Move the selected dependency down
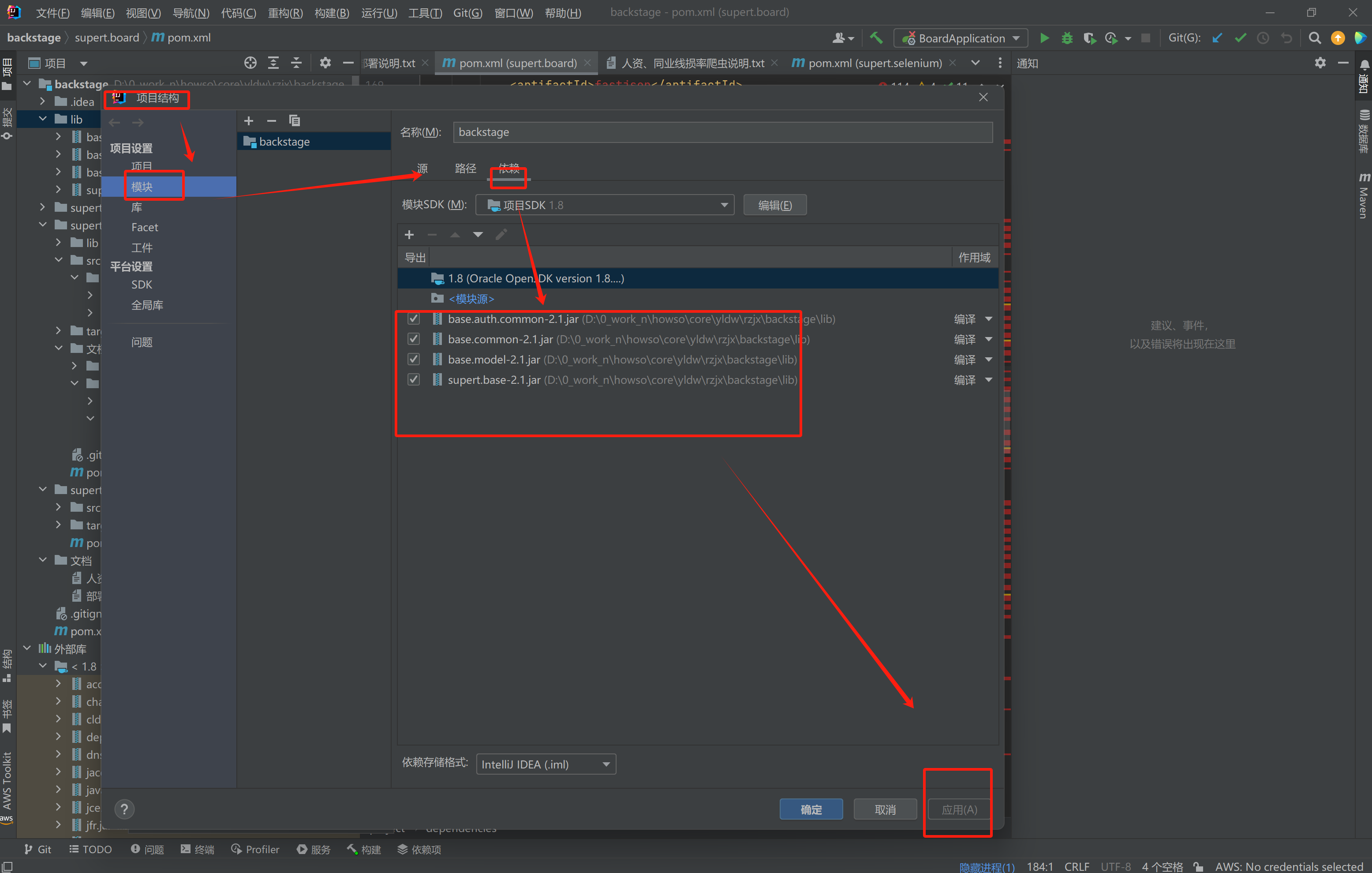 (478, 235)
